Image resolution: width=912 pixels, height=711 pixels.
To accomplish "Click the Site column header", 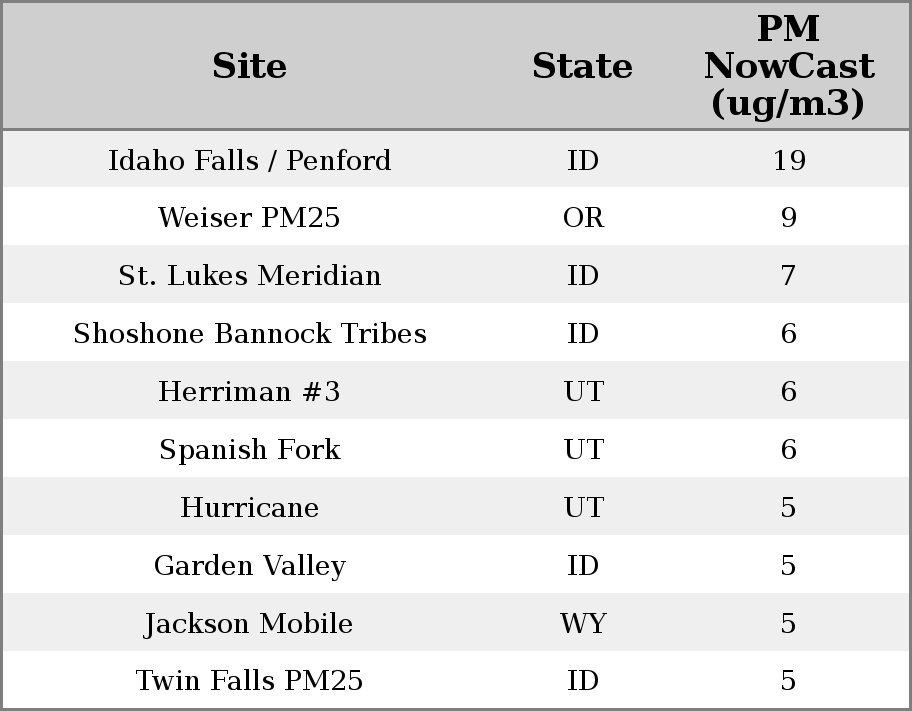I will [x=249, y=66].
